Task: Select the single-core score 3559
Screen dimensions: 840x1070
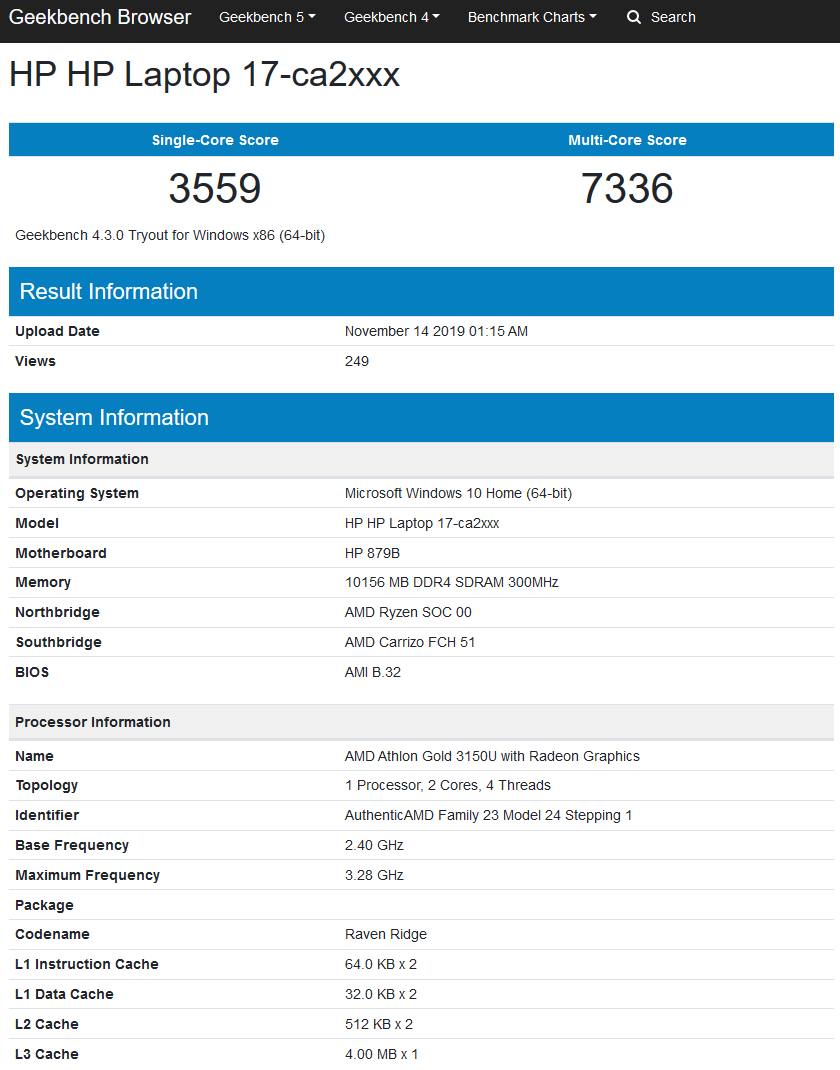Action: 215,188
